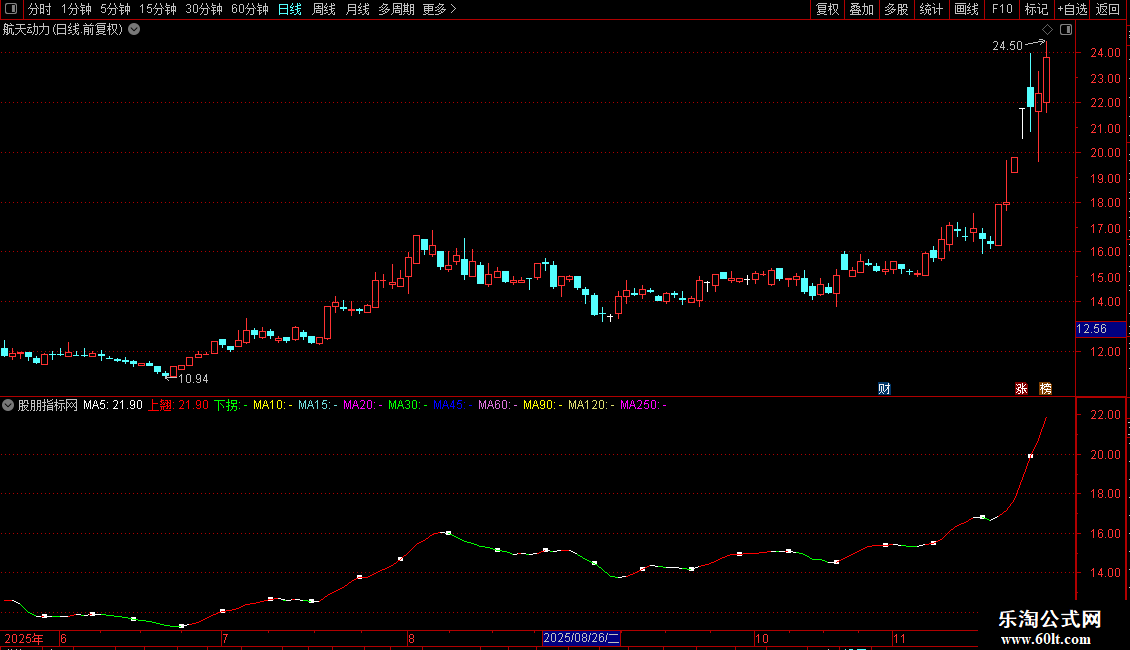
Task: Click the 航天动力(日线.前复权) chart title
Action: coord(63,30)
